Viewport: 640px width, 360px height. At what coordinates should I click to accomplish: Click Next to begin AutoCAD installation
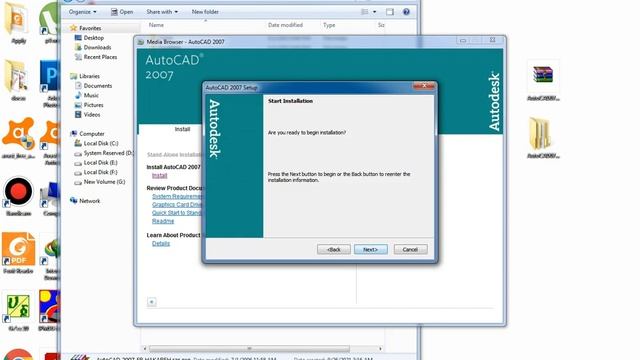tap(371, 249)
